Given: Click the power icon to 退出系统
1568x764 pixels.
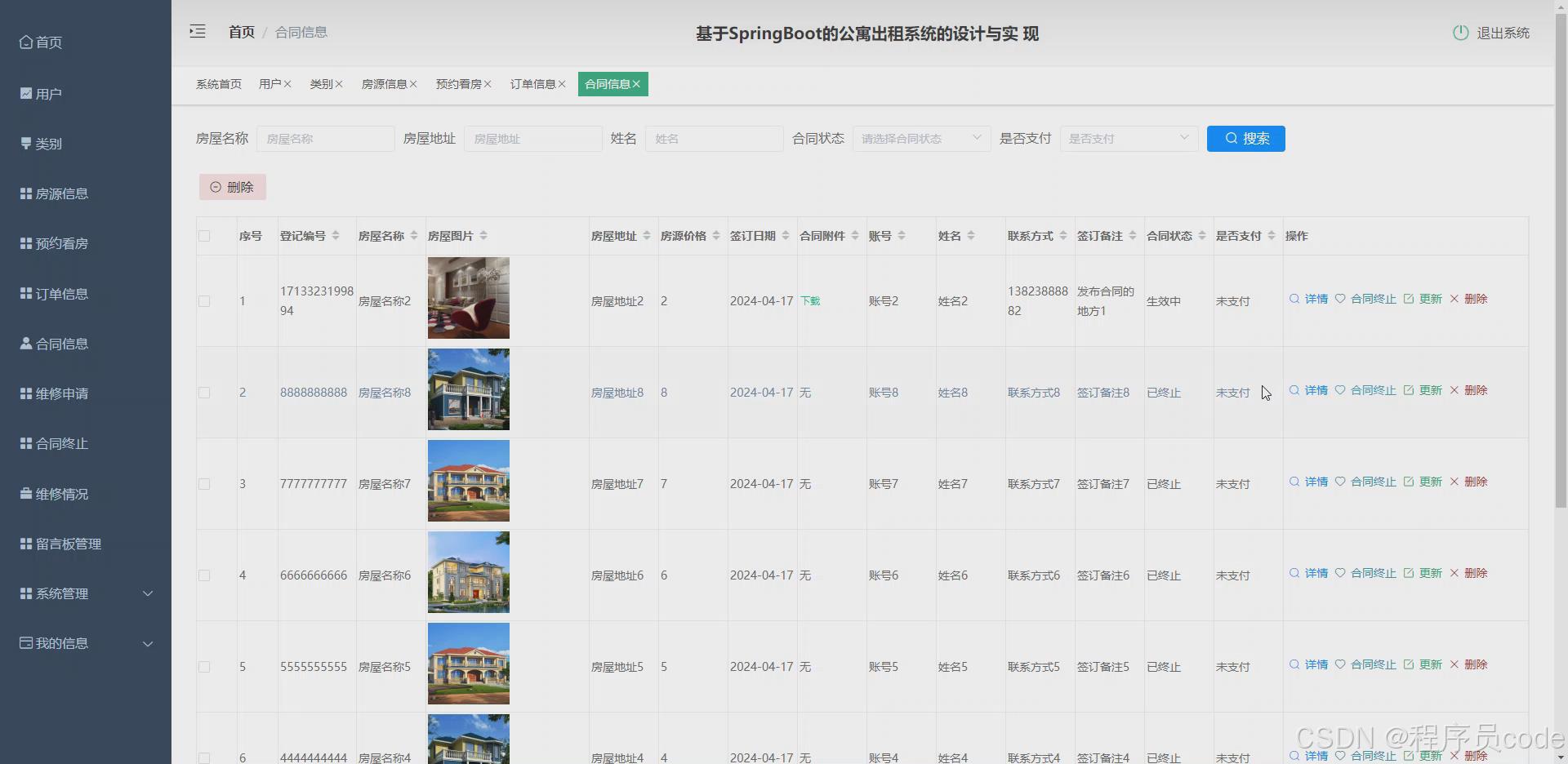Looking at the screenshot, I should (x=1459, y=33).
